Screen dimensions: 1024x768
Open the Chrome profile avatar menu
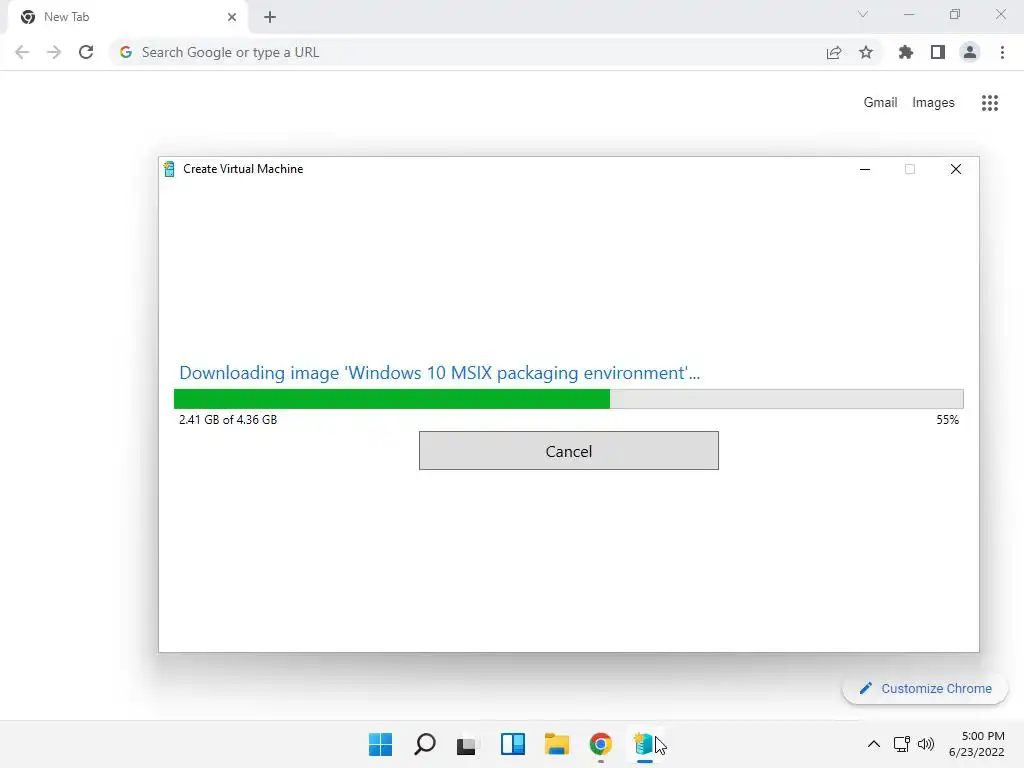pyautogui.click(x=970, y=52)
